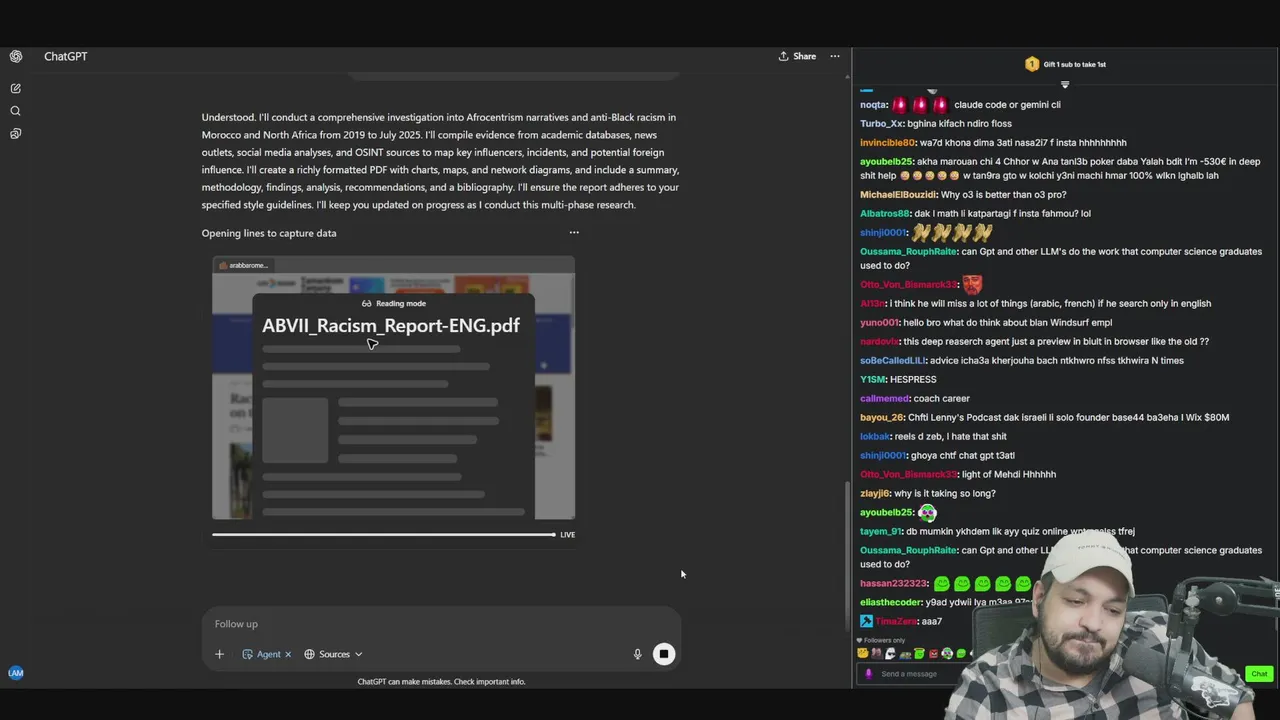Click username callmemed in chat
The width and height of the screenshot is (1280, 720).
(x=884, y=398)
